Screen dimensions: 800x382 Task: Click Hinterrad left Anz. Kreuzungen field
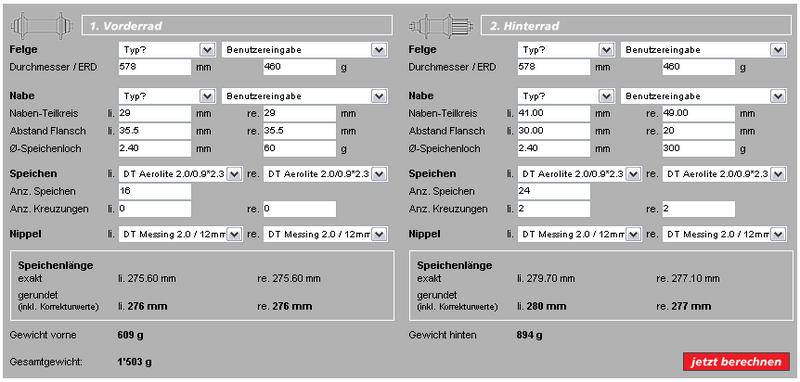pos(554,209)
